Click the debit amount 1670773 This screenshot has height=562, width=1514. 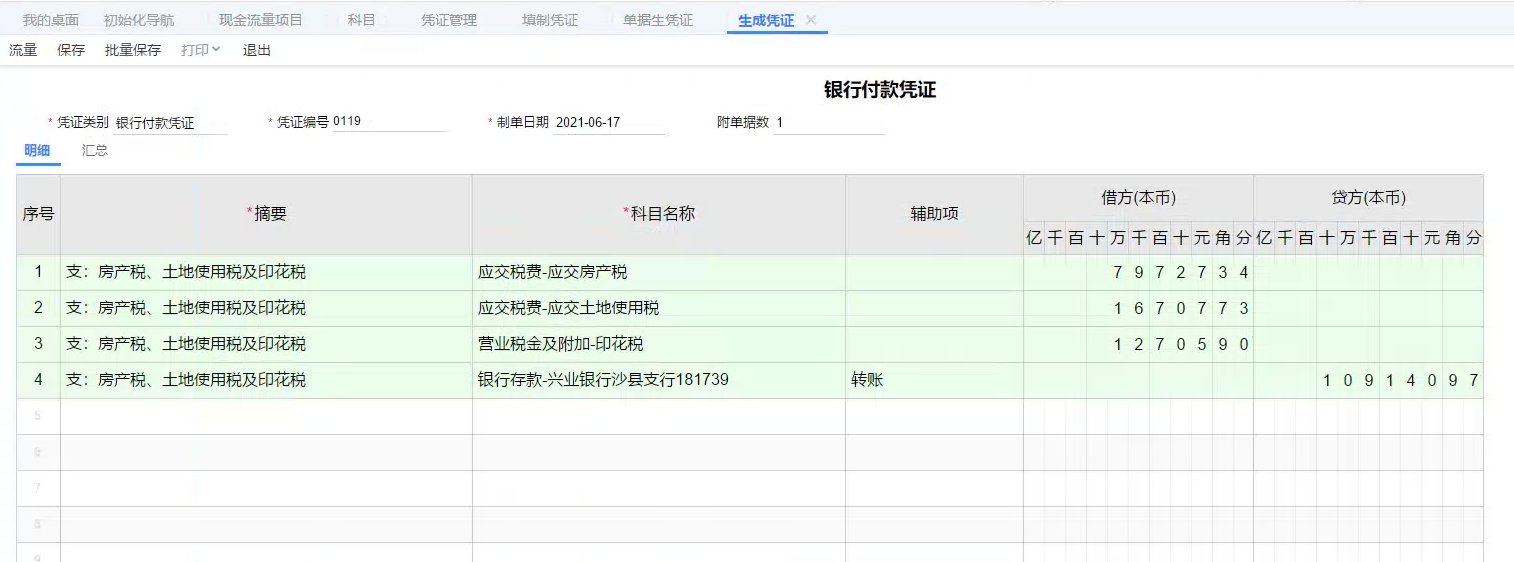tap(1138, 308)
